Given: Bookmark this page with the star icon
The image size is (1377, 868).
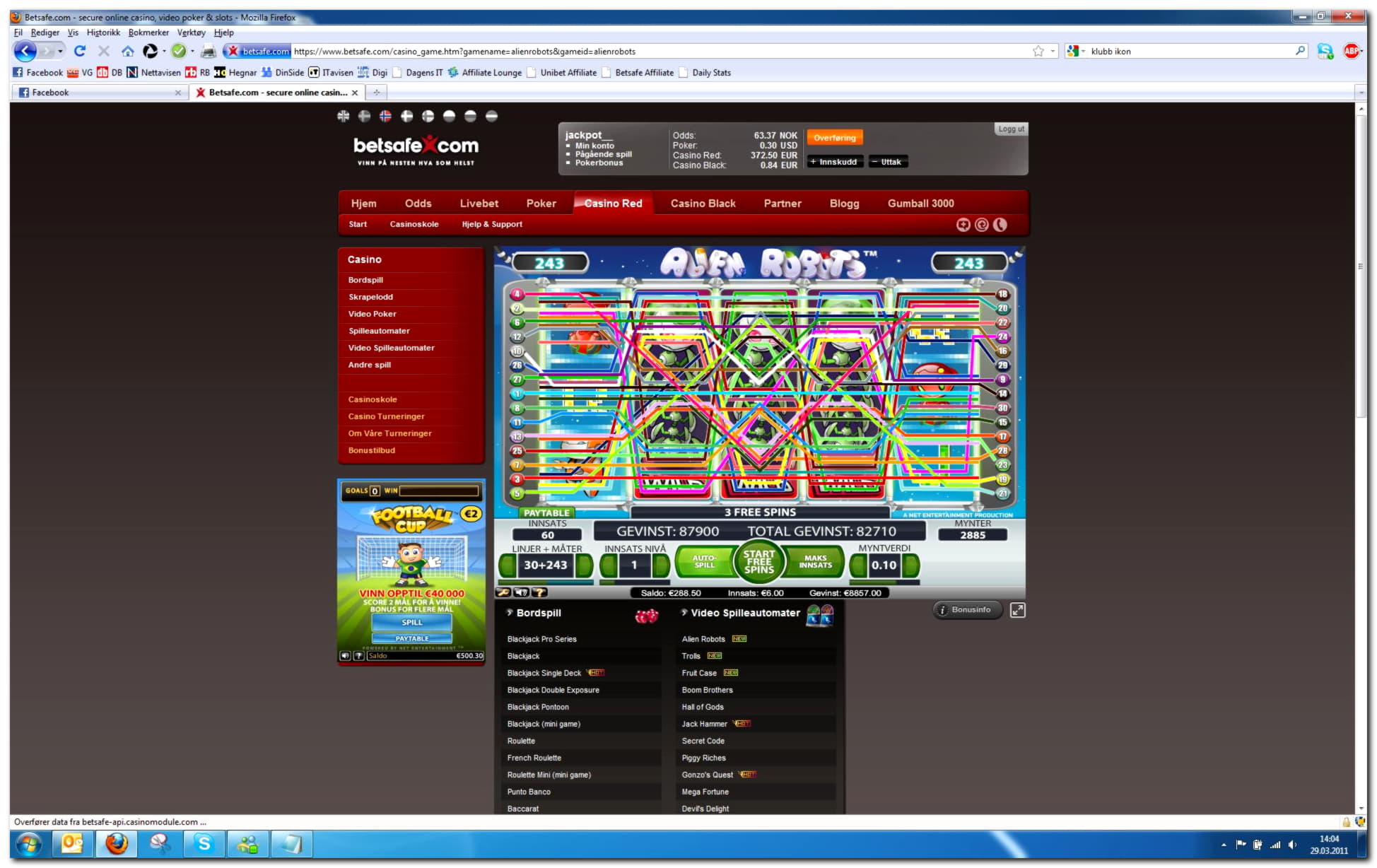Looking at the screenshot, I should (1038, 51).
